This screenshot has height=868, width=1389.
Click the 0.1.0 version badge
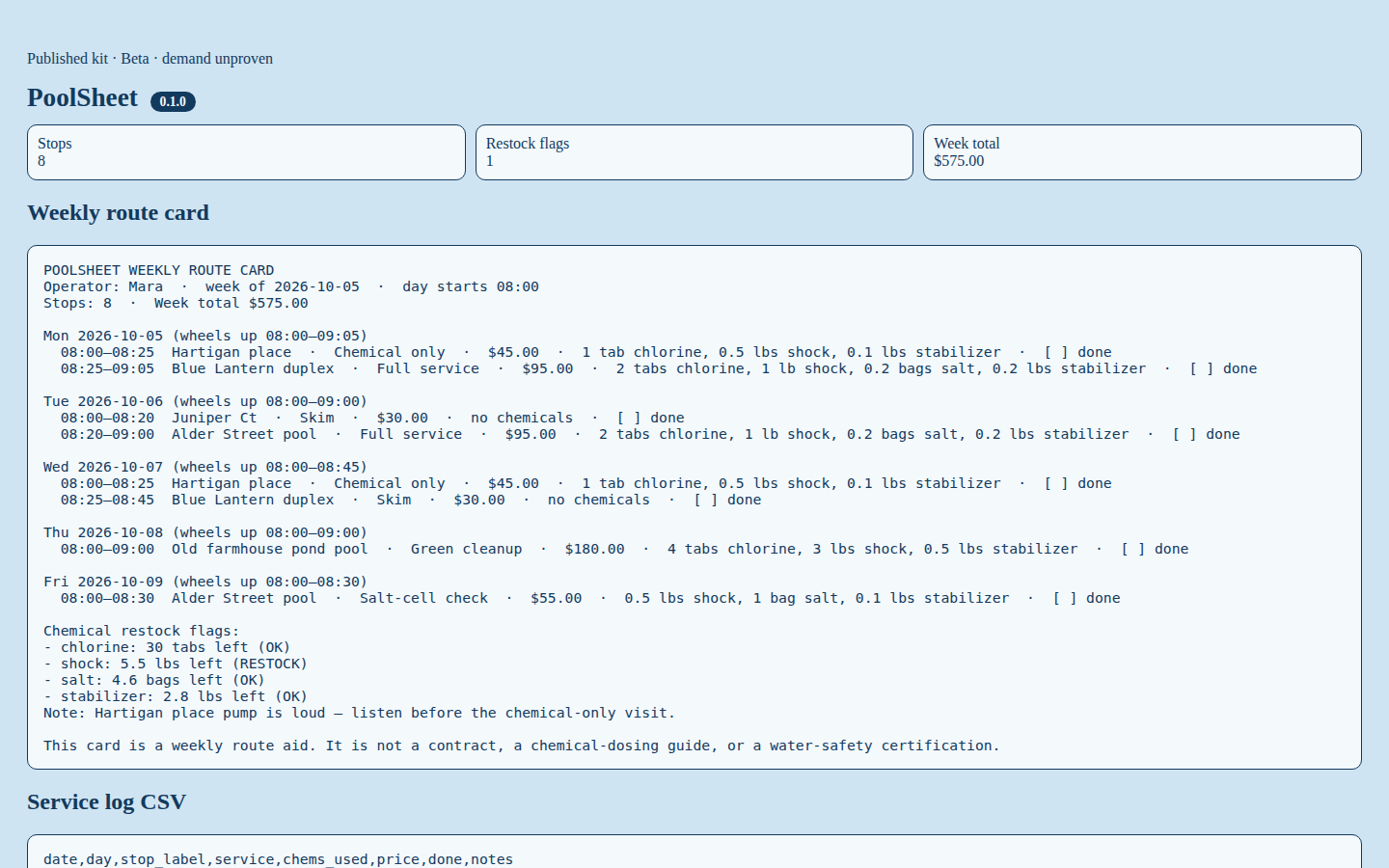point(173,101)
